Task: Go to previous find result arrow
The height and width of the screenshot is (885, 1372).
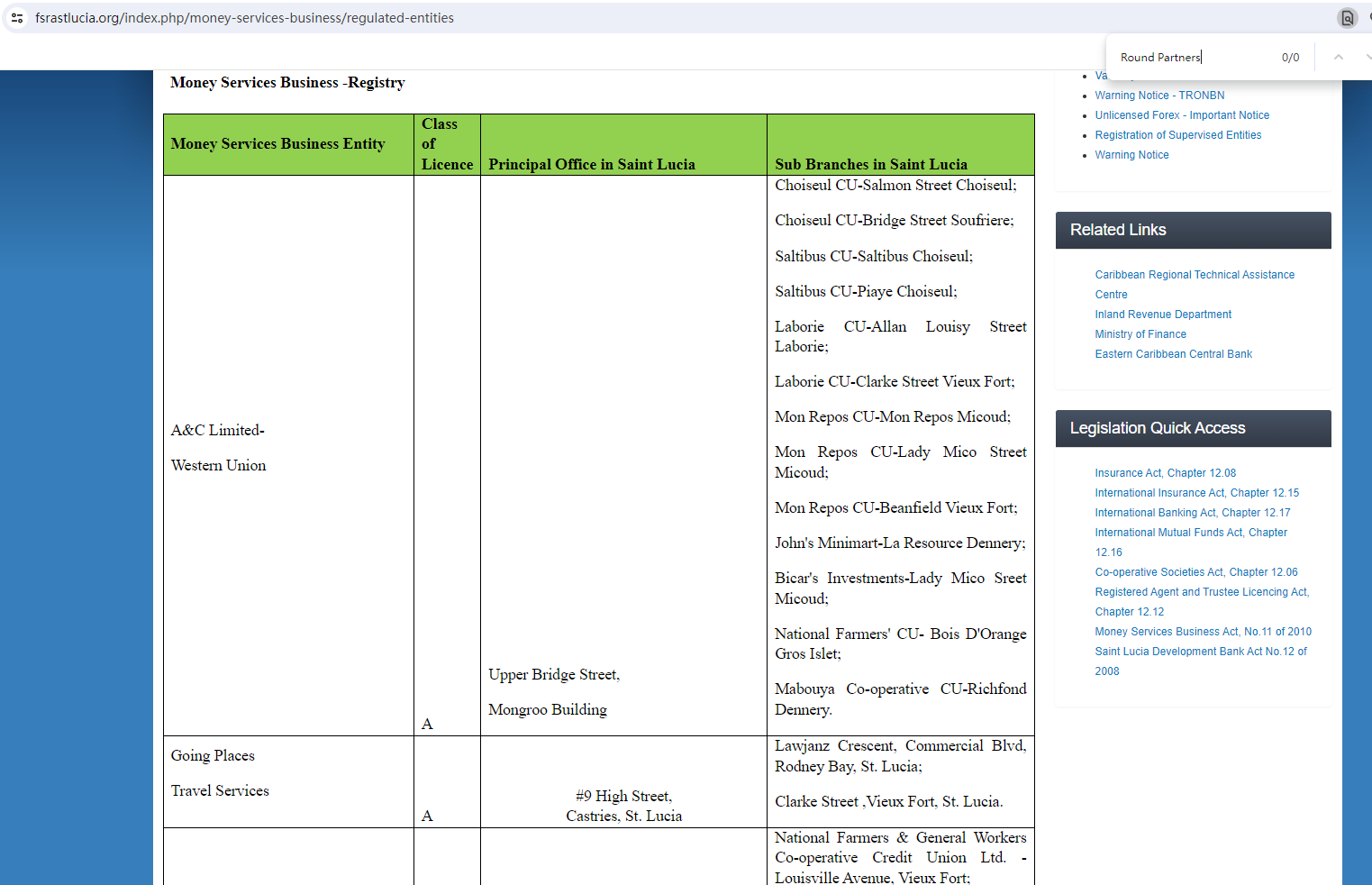Action: pos(1339,57)
